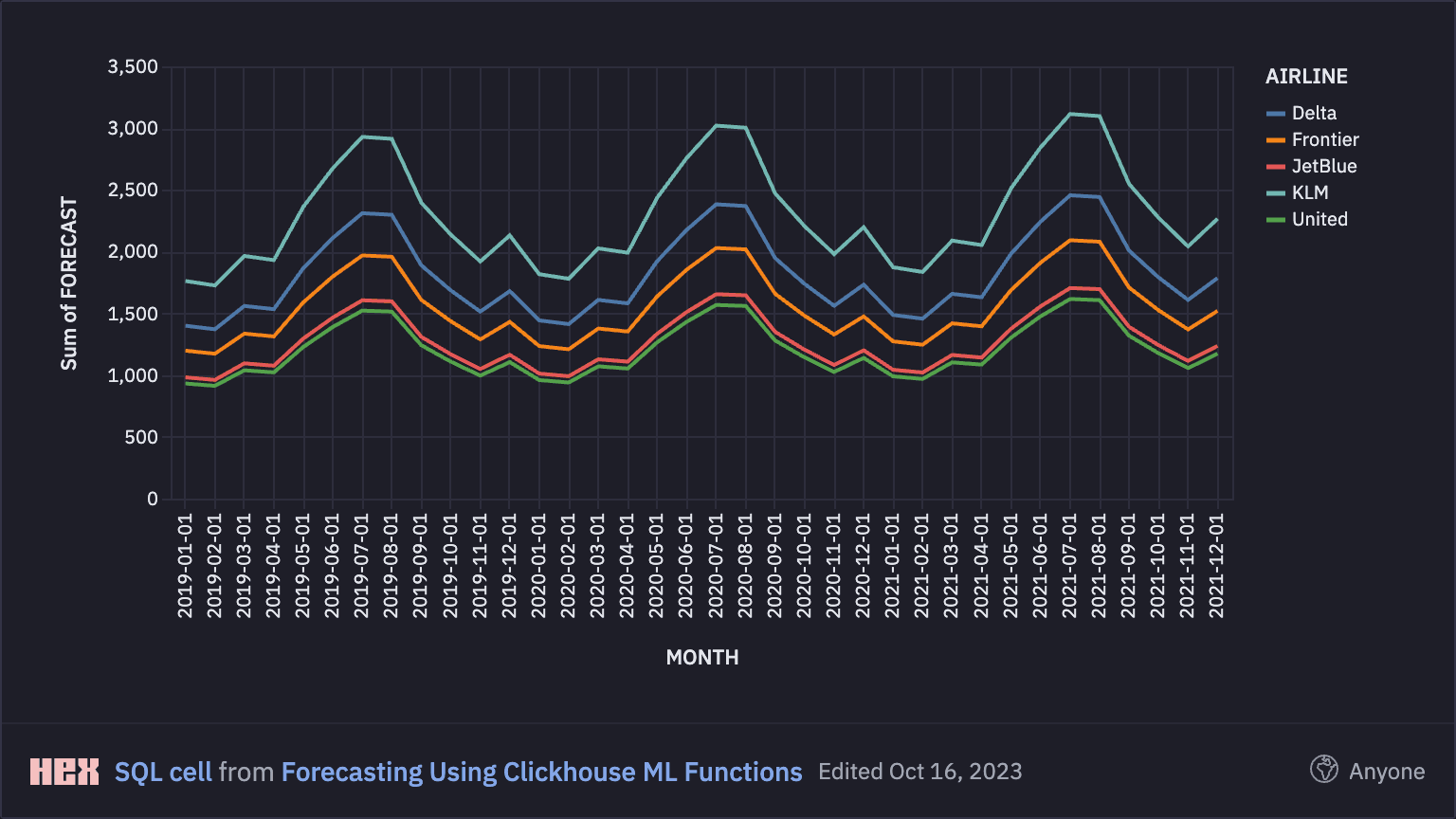Click the Edited Oct 16, 2023 timestamp
This screenshot has height=819, width=1456.
(919, 772)
